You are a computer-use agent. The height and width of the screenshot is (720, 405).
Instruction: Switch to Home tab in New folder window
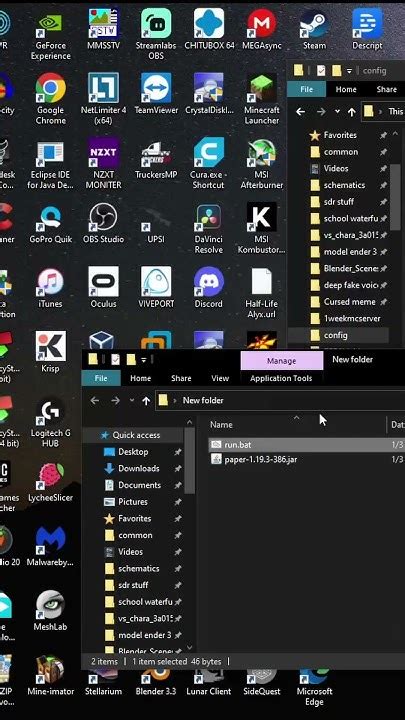tap(141, 378)
